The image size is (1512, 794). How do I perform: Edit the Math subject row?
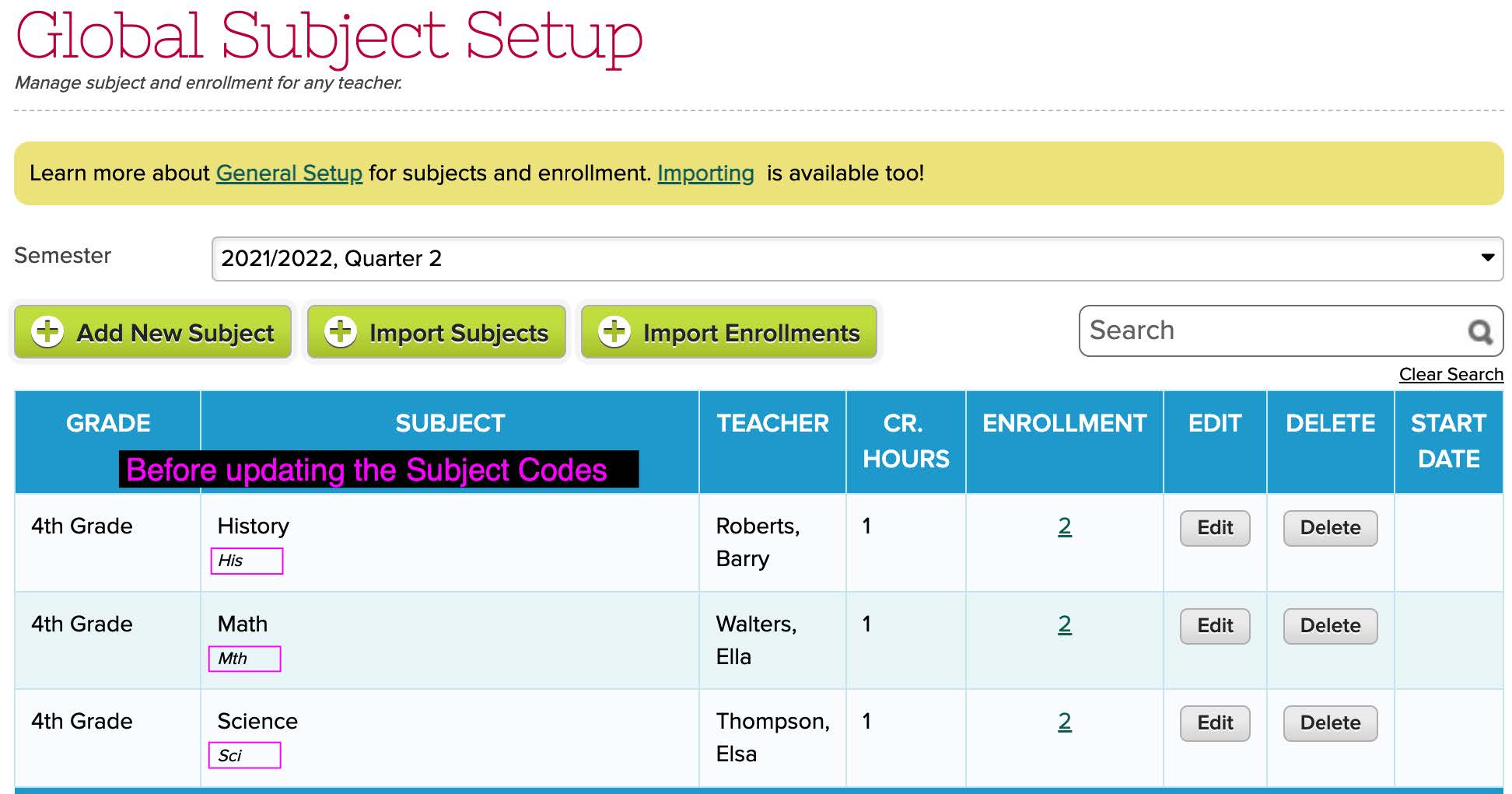point(1214,626)
